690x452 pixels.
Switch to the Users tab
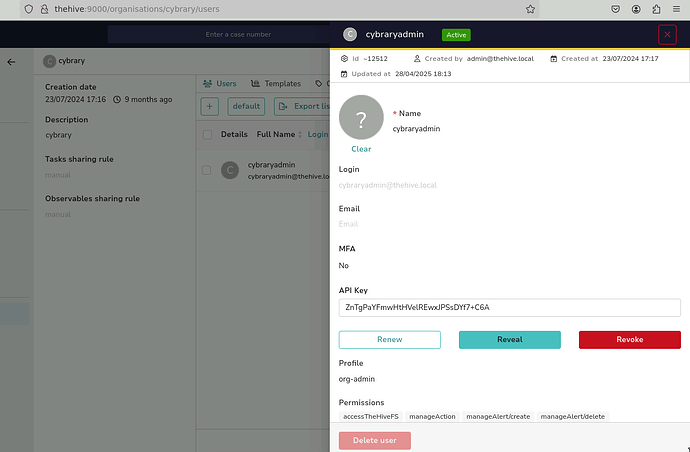click(x=220, y=84)
